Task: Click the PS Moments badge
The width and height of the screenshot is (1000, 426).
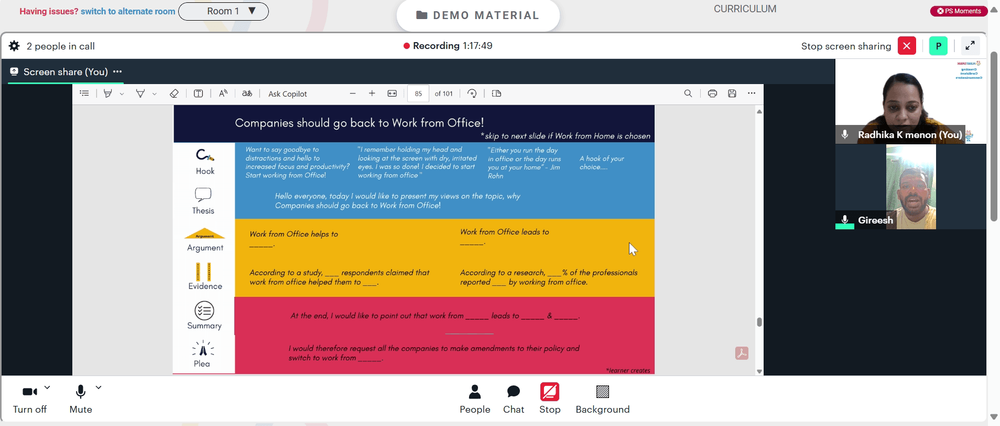Action: coord(959,11)
